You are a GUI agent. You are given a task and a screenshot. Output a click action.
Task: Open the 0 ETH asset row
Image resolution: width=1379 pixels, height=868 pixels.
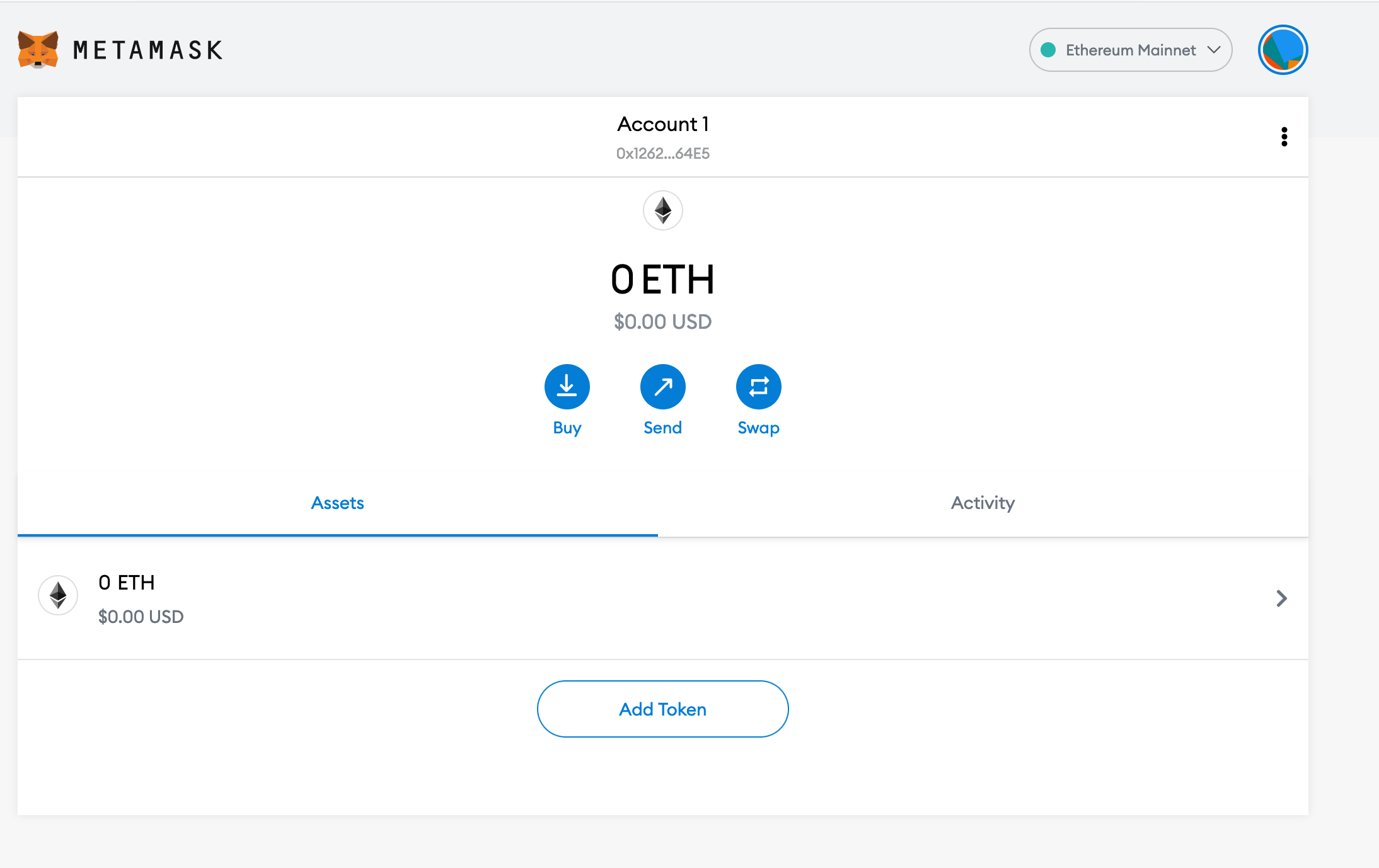[x=663, y=598]
